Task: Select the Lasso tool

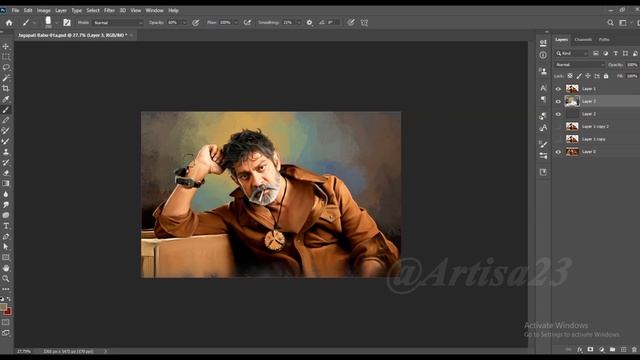Action: coord(6,67)
